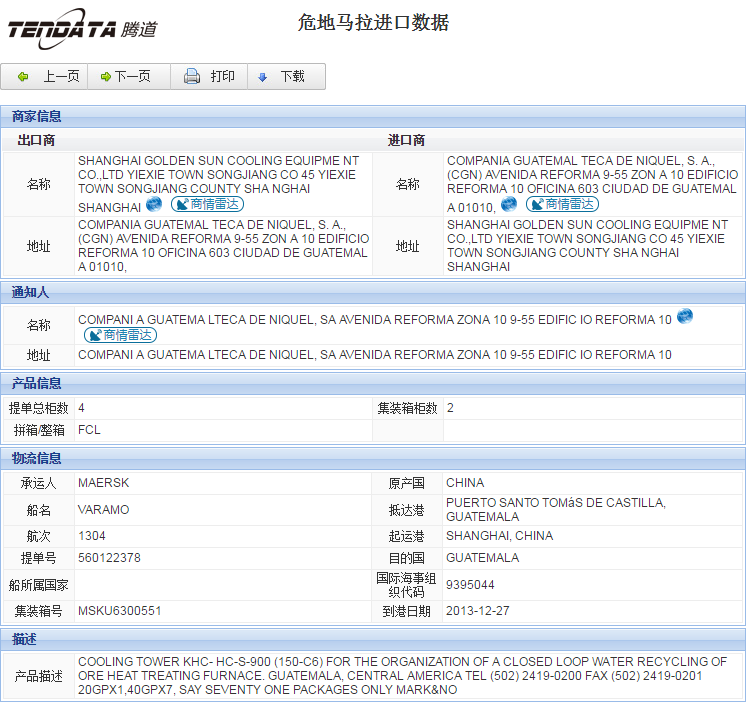Open 商情雷达 for the exporter Shanghai Golden Sun
The height and width of the screenshot is (710, 747).
point(207,205)
